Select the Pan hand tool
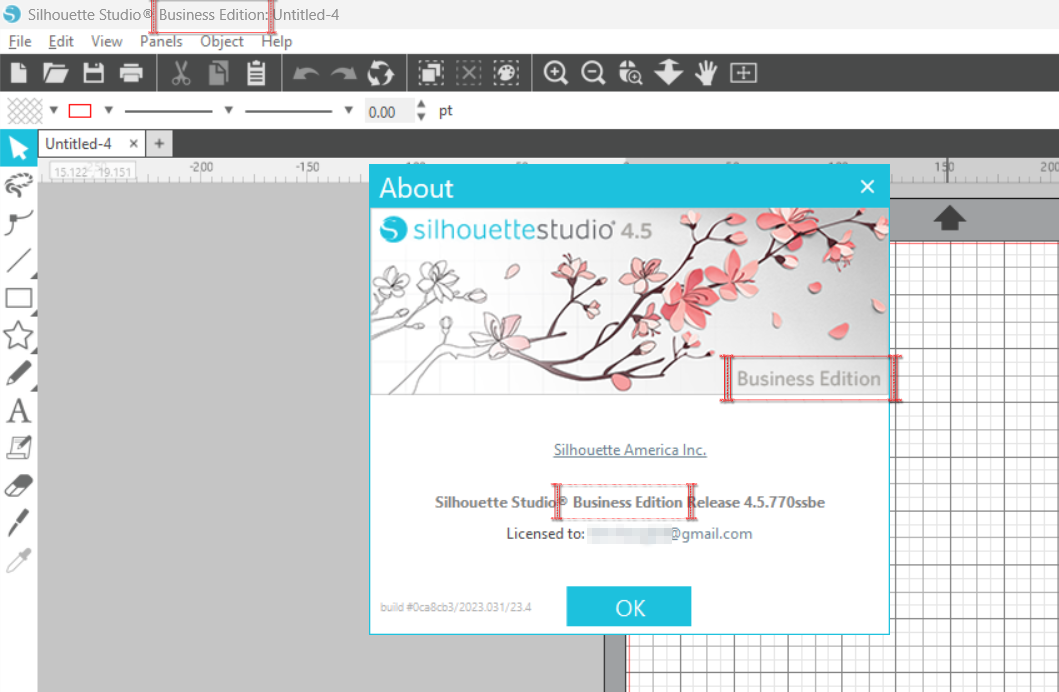This screenshot has height=692, width=1059. pos(706,72)
